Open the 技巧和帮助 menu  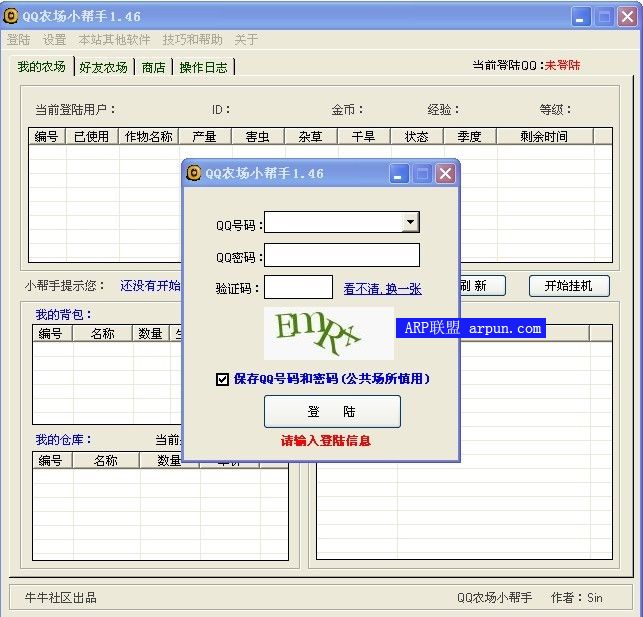click(192, 40)
